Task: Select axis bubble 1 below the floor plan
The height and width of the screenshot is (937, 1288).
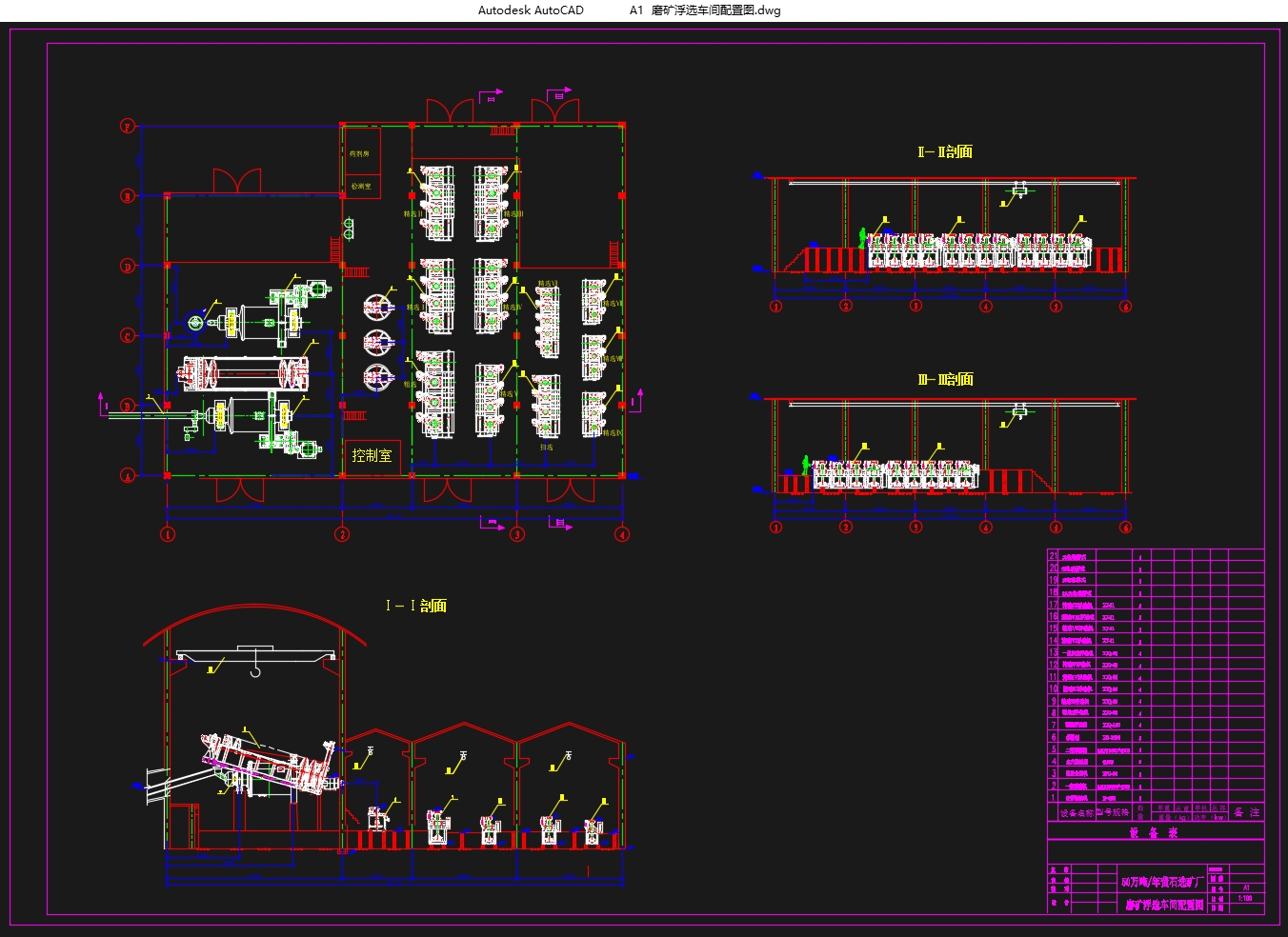Action: tap(168, 534)
